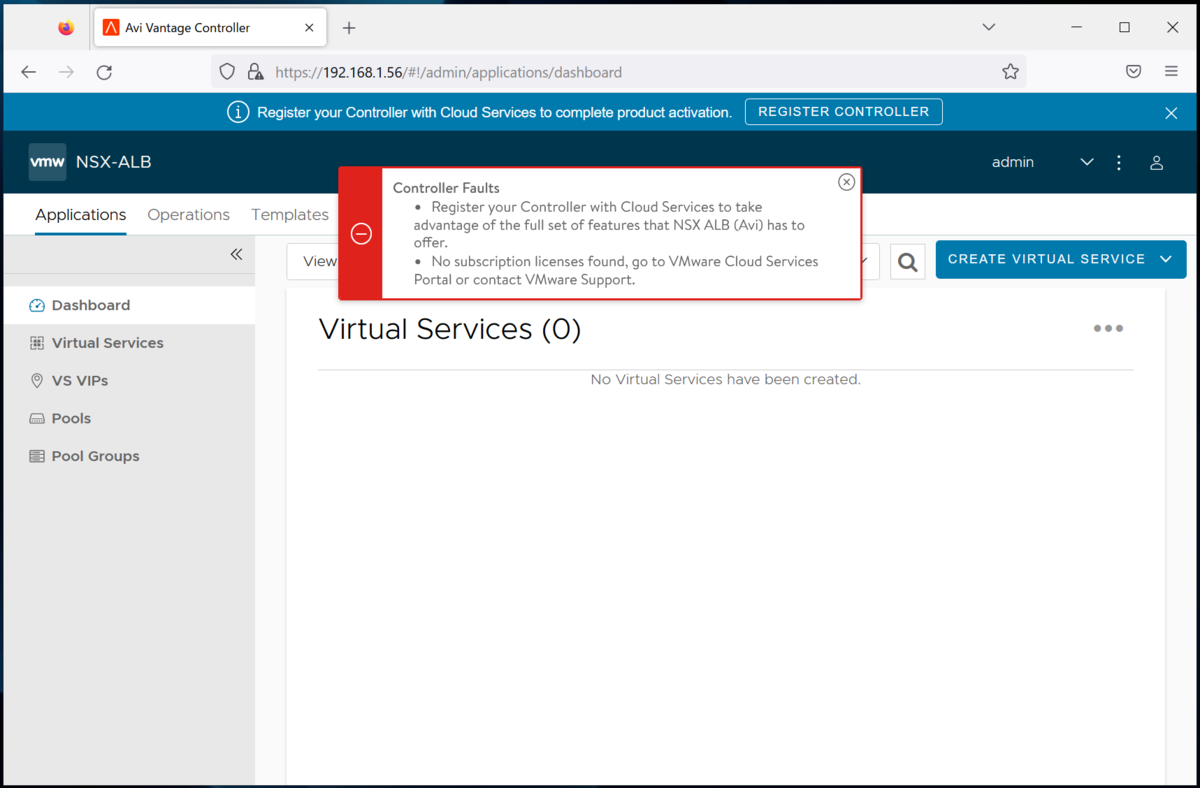Click the REGISTER CONTROLLER button
The image size is (1200, 788).
click(844, 112)
